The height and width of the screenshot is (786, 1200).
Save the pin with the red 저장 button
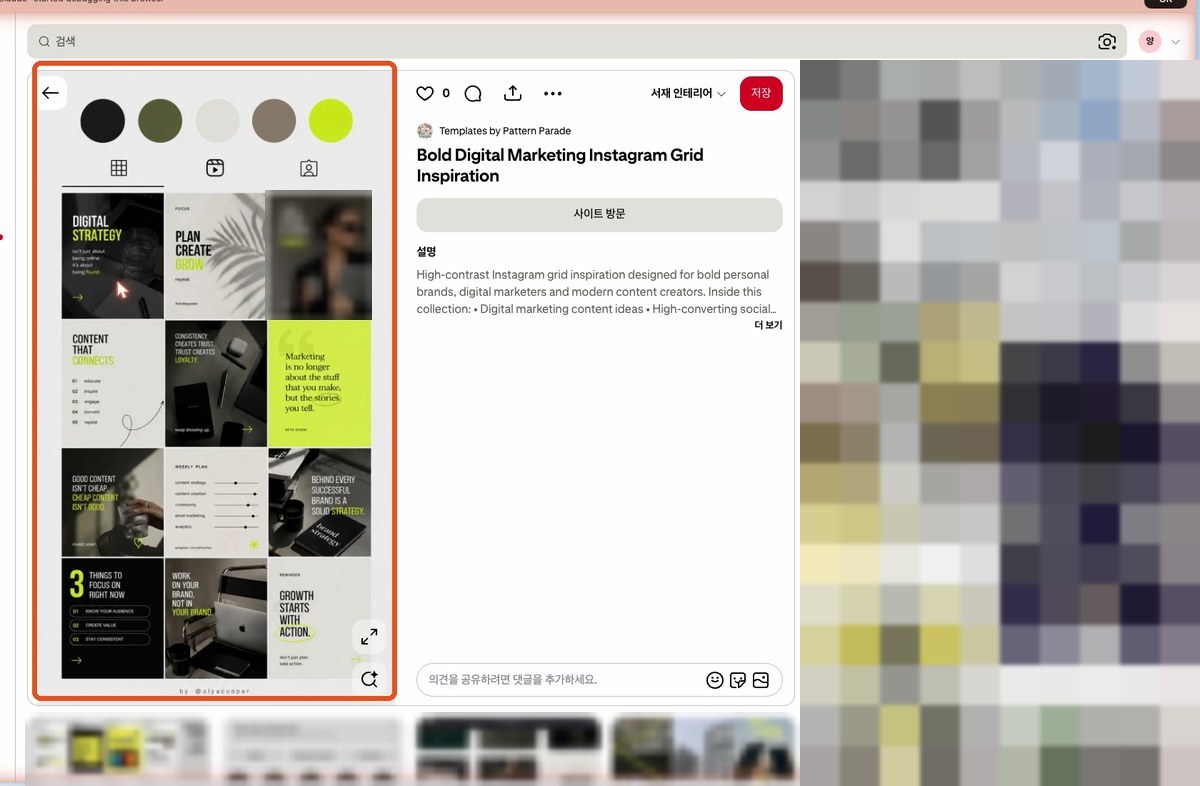click(761, 93)
